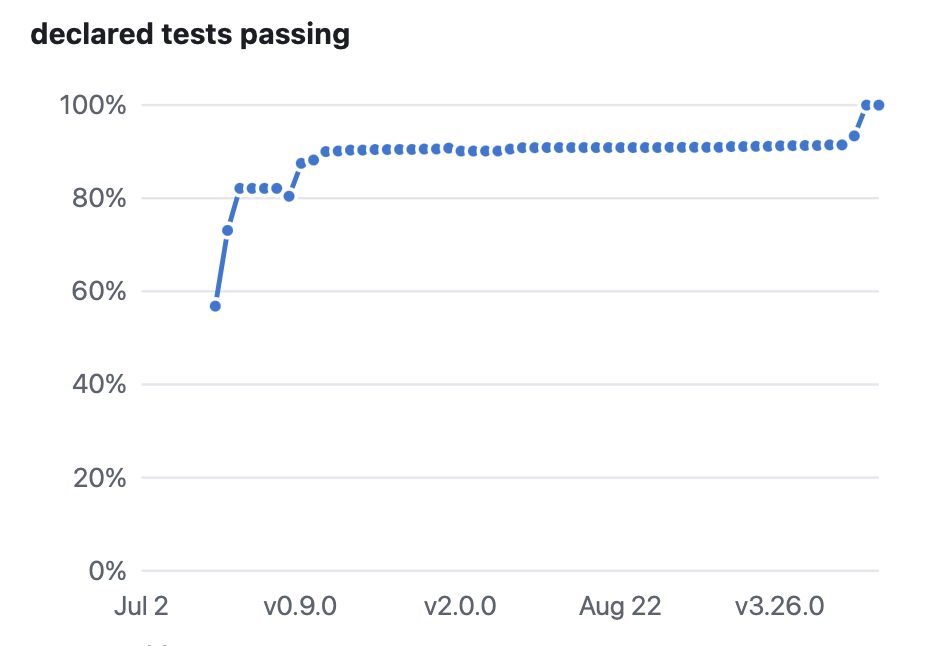The width and height of the screenshot is (938, 646).
Task: Click the 0% y-axis label
Action: [108, 571]
